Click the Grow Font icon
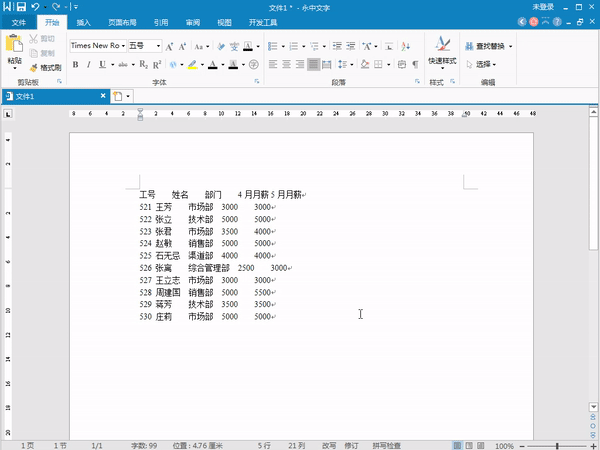The height and width of the screenshot is (450, 600). (169, 46)
